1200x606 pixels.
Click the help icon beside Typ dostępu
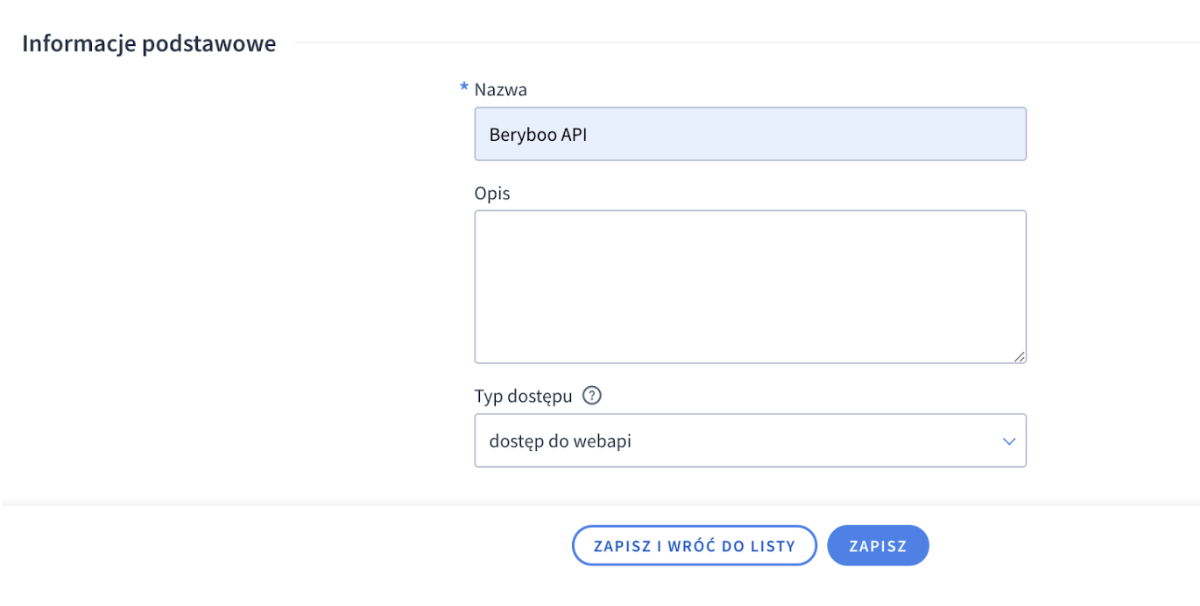[x=592, y=396]
